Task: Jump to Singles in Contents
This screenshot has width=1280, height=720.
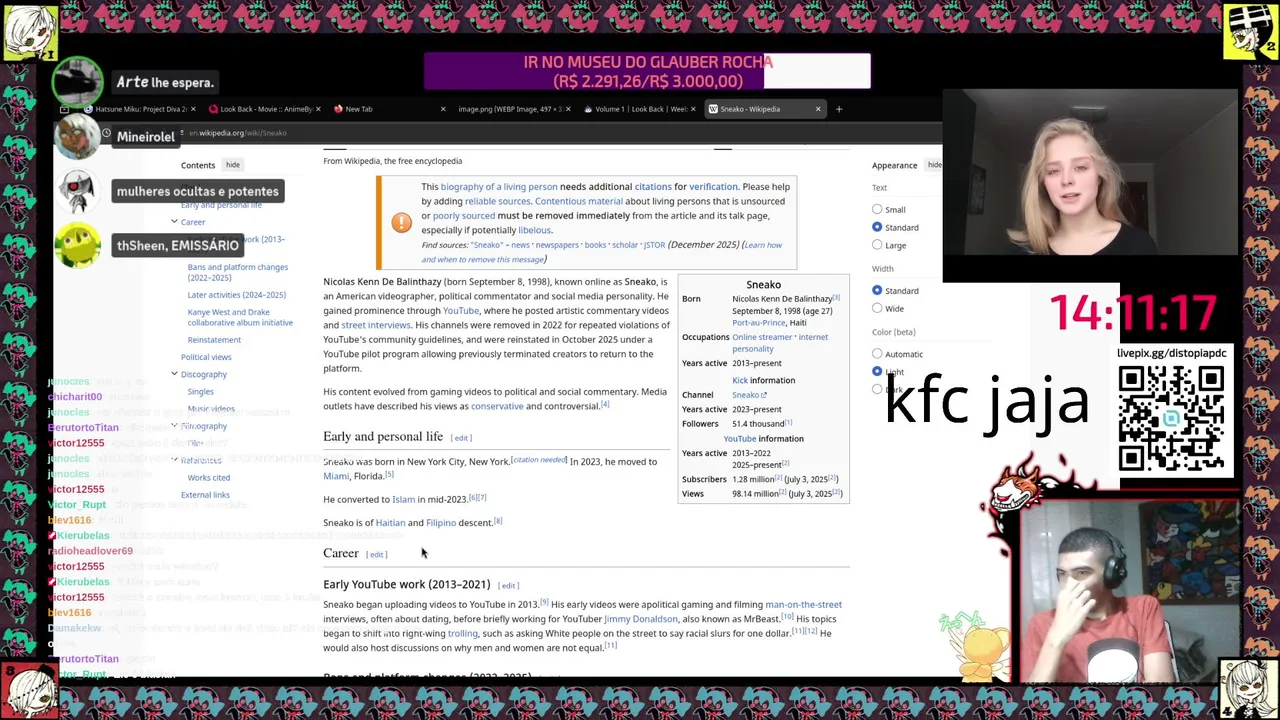Action: (x=200, y=392)
